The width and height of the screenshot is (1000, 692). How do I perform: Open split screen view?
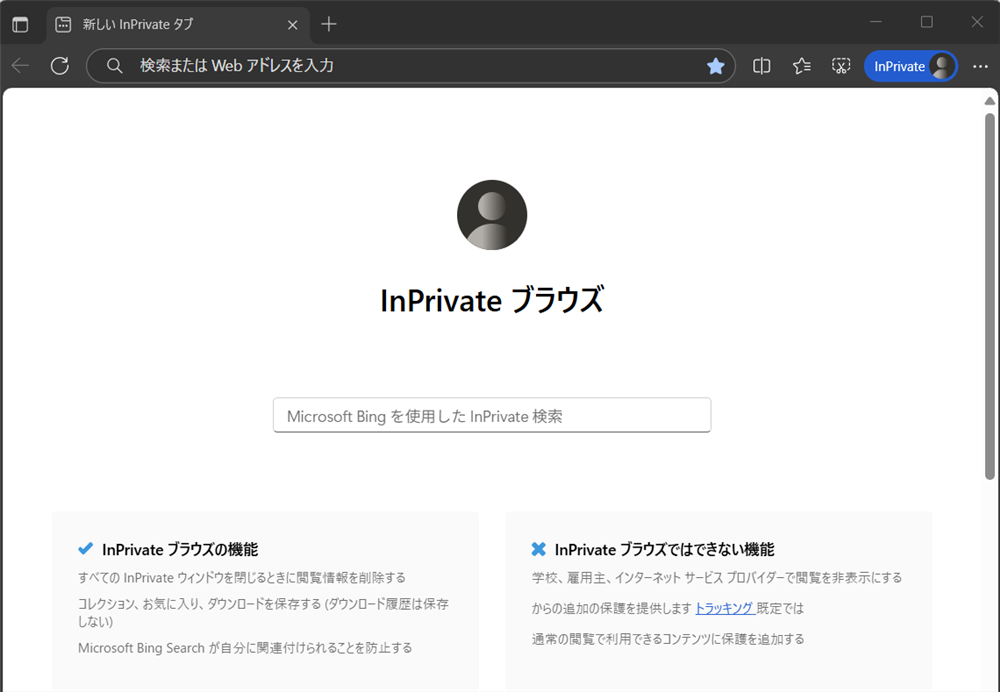coord(761,65)
